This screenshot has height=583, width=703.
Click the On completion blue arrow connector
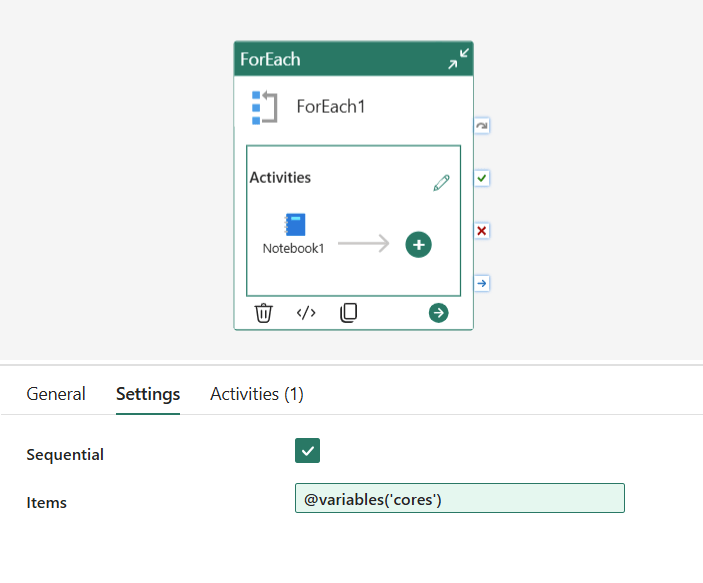[482, 284]
